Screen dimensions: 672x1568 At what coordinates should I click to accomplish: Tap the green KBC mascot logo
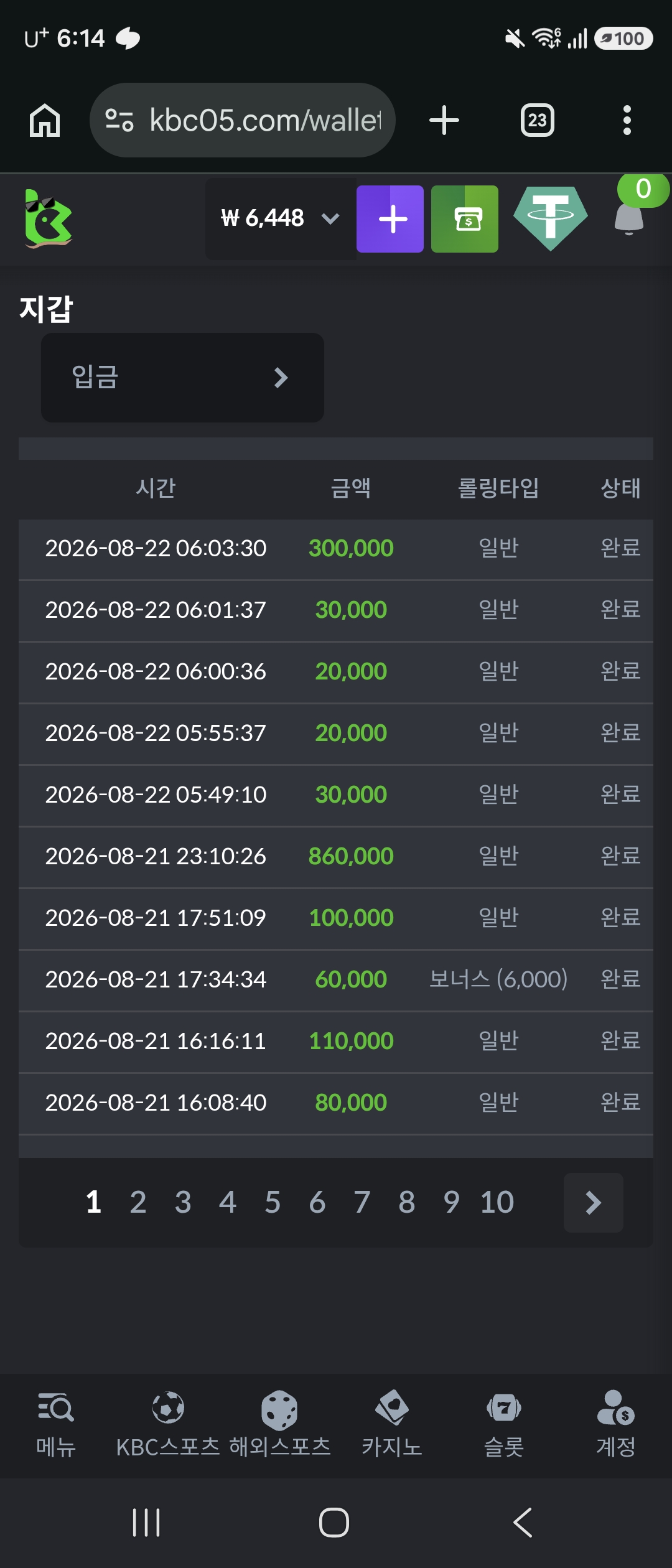(48, 219)
